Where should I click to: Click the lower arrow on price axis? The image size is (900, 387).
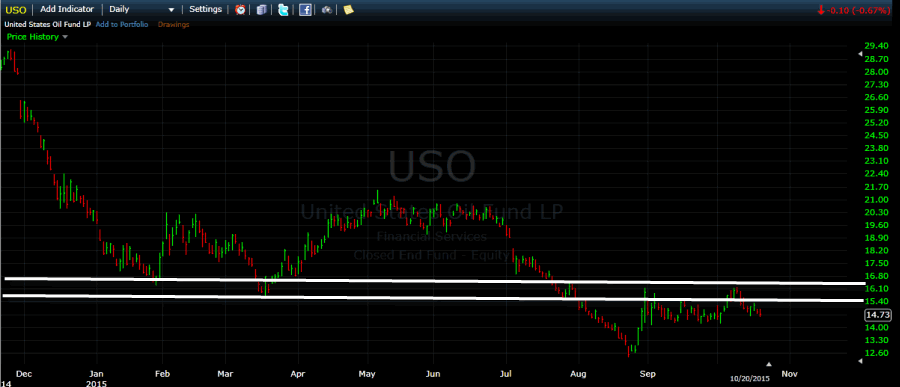[x=860, y=361]
